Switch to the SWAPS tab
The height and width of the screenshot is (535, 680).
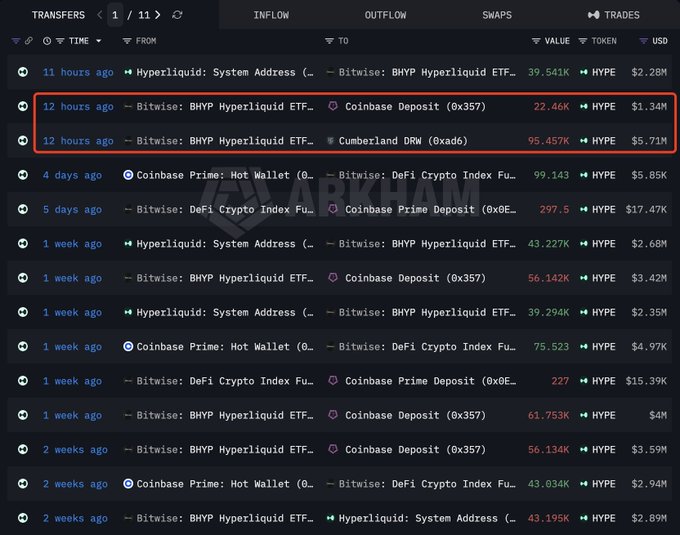tap(497, 15)
